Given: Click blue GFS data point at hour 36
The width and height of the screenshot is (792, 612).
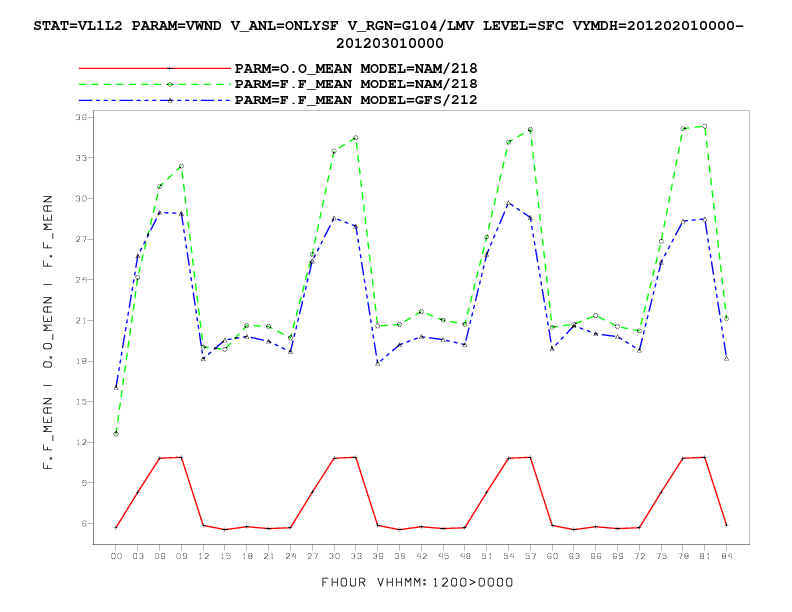Looking at the screenshot, I should click(378, 364).
